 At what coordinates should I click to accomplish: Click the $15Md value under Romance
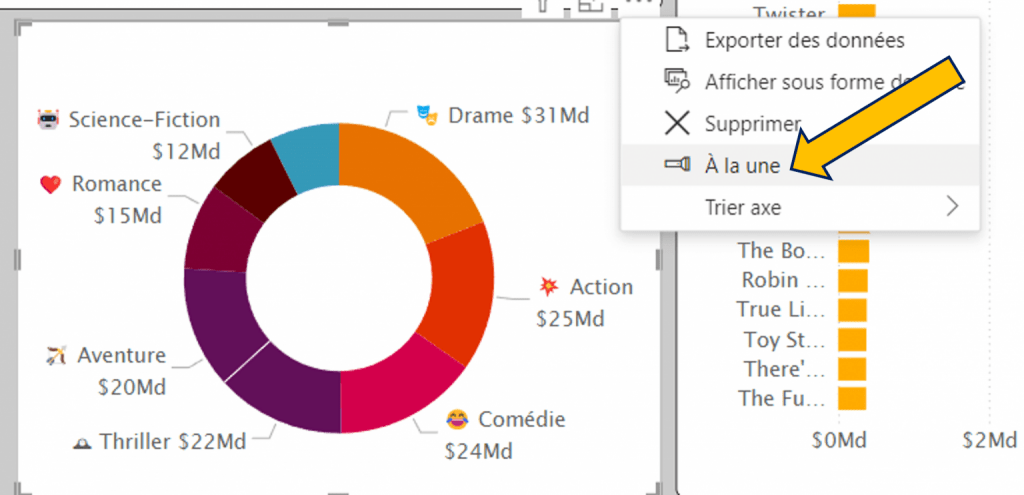[127, 216]
